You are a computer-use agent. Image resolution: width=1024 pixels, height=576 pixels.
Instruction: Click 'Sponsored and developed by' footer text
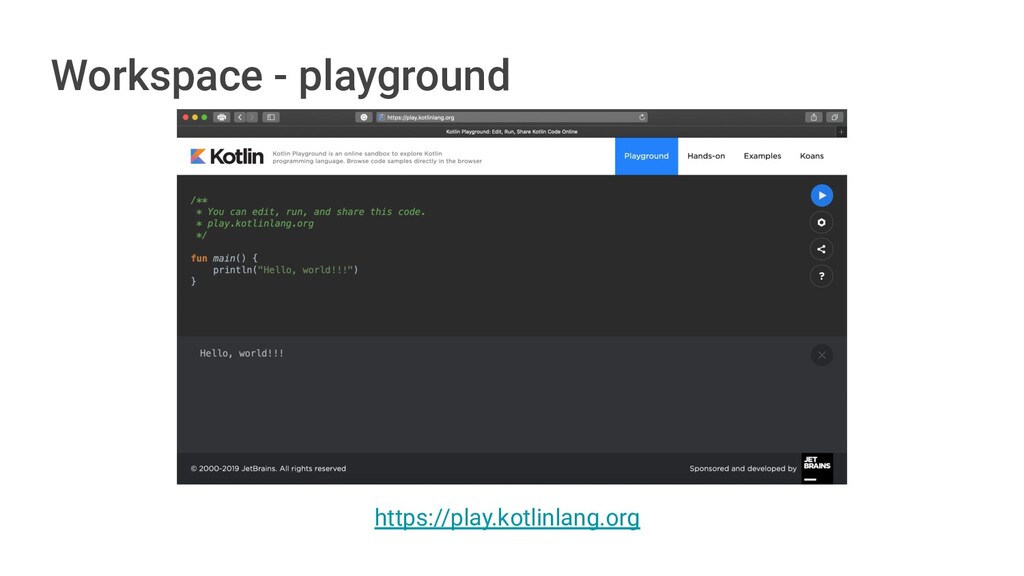pyautogui.click(x=743, y=468)
